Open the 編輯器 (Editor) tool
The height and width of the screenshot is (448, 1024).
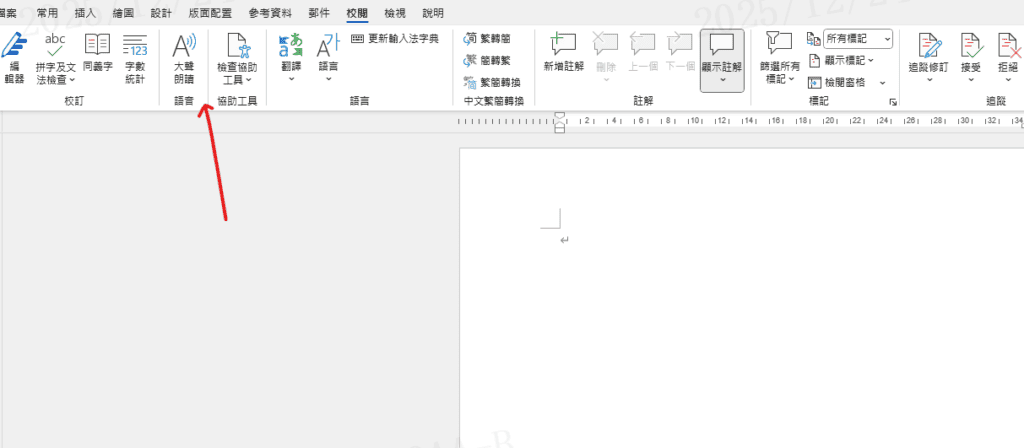coord(14,58)
